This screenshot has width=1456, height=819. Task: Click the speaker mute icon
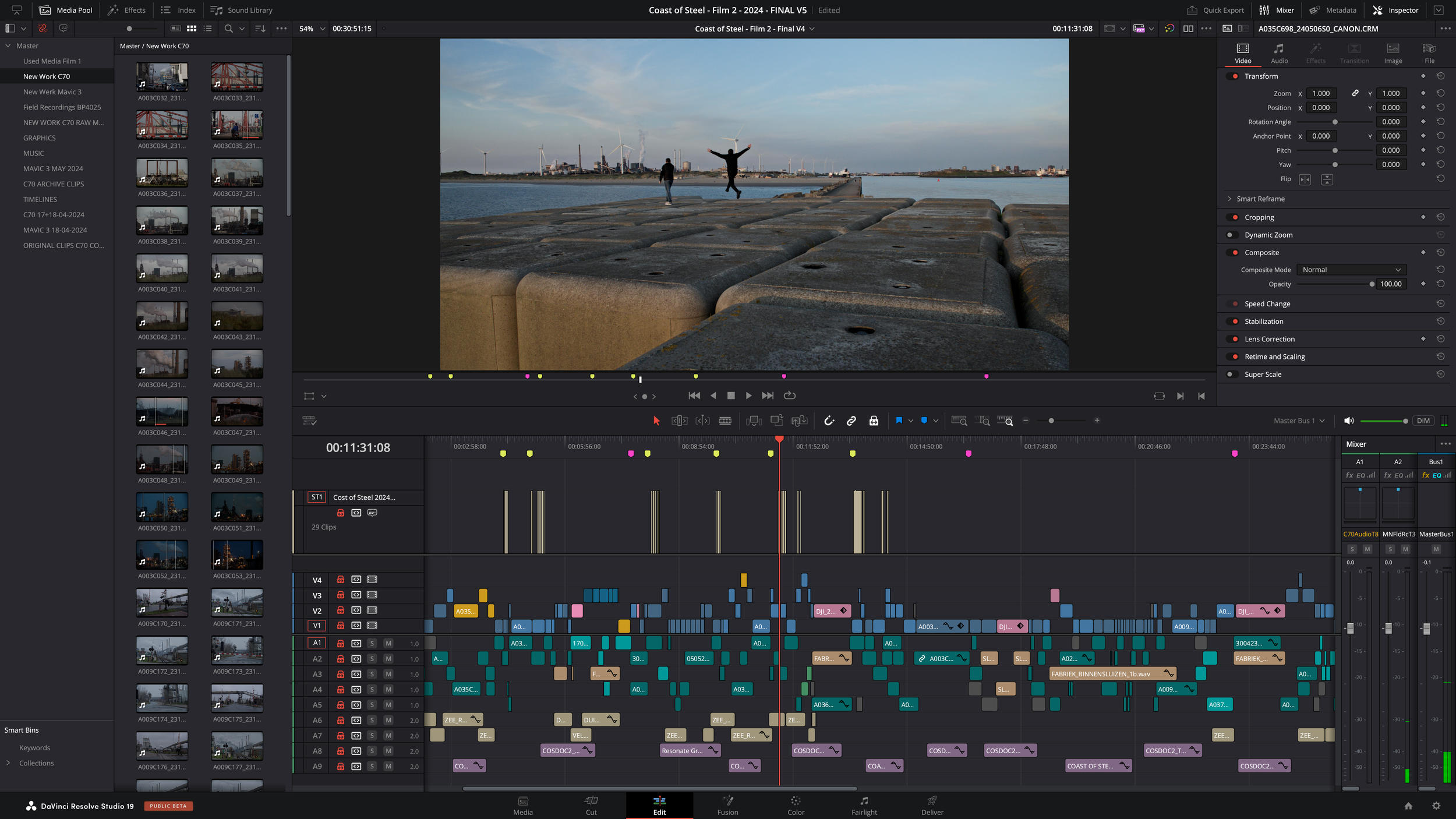click(x=1348, y=421)
